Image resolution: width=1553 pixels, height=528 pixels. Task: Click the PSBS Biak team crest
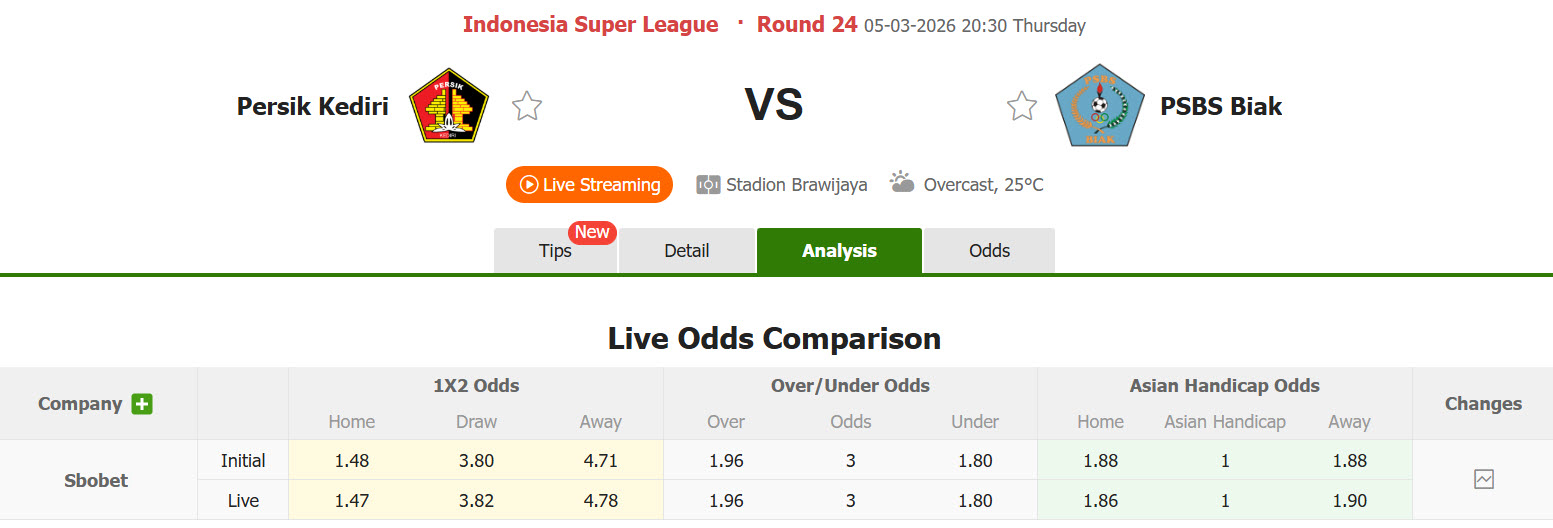coord(1099,105)
